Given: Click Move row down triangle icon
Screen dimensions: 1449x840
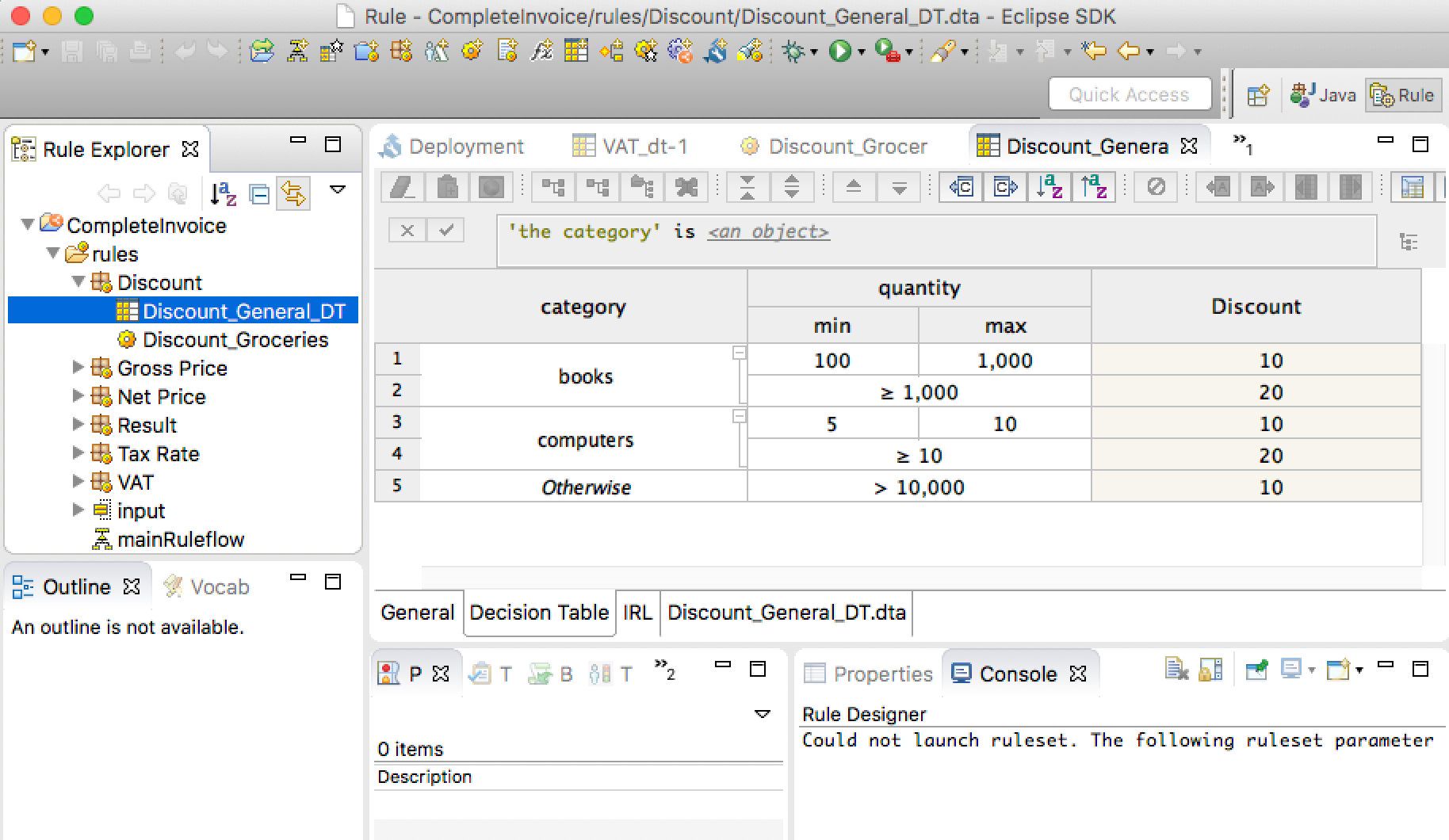Looking at the screenshot, I should click(x=899, y=188).
